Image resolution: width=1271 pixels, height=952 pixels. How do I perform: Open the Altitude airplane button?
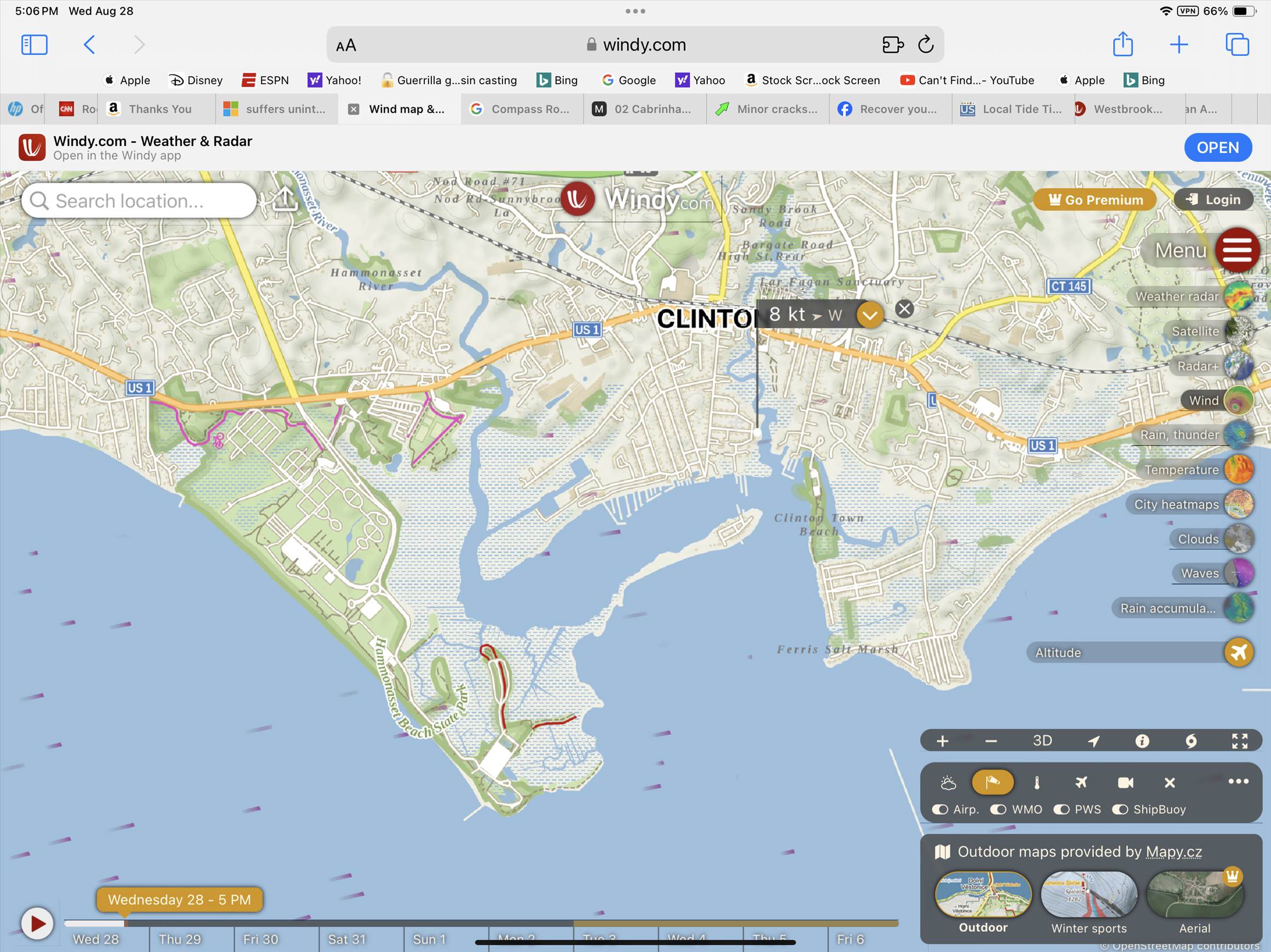pyautogui.click(x=1238, y=653)
